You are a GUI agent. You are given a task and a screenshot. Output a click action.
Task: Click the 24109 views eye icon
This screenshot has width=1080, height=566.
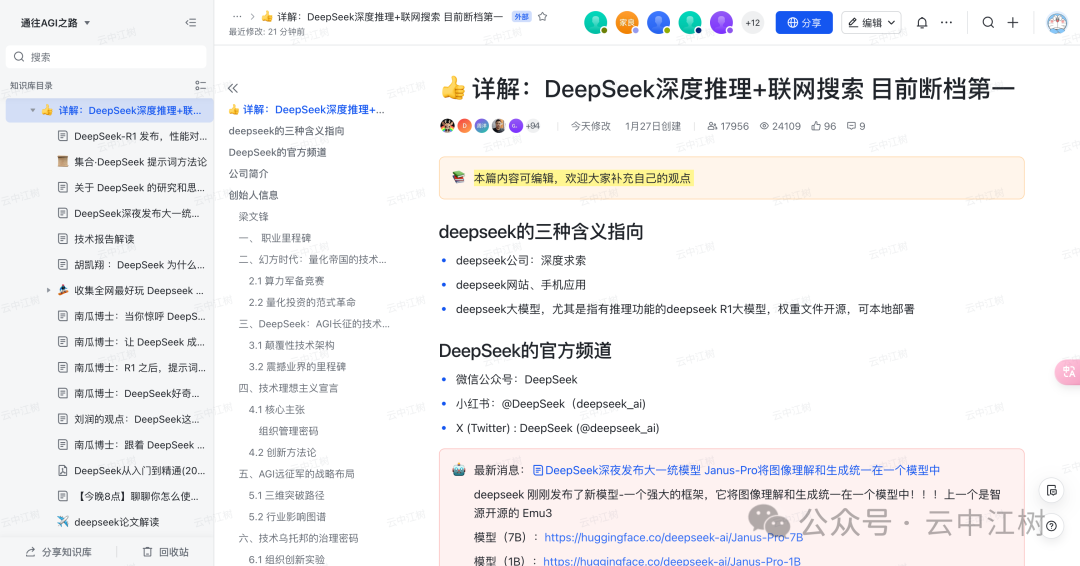coord(764,126)
